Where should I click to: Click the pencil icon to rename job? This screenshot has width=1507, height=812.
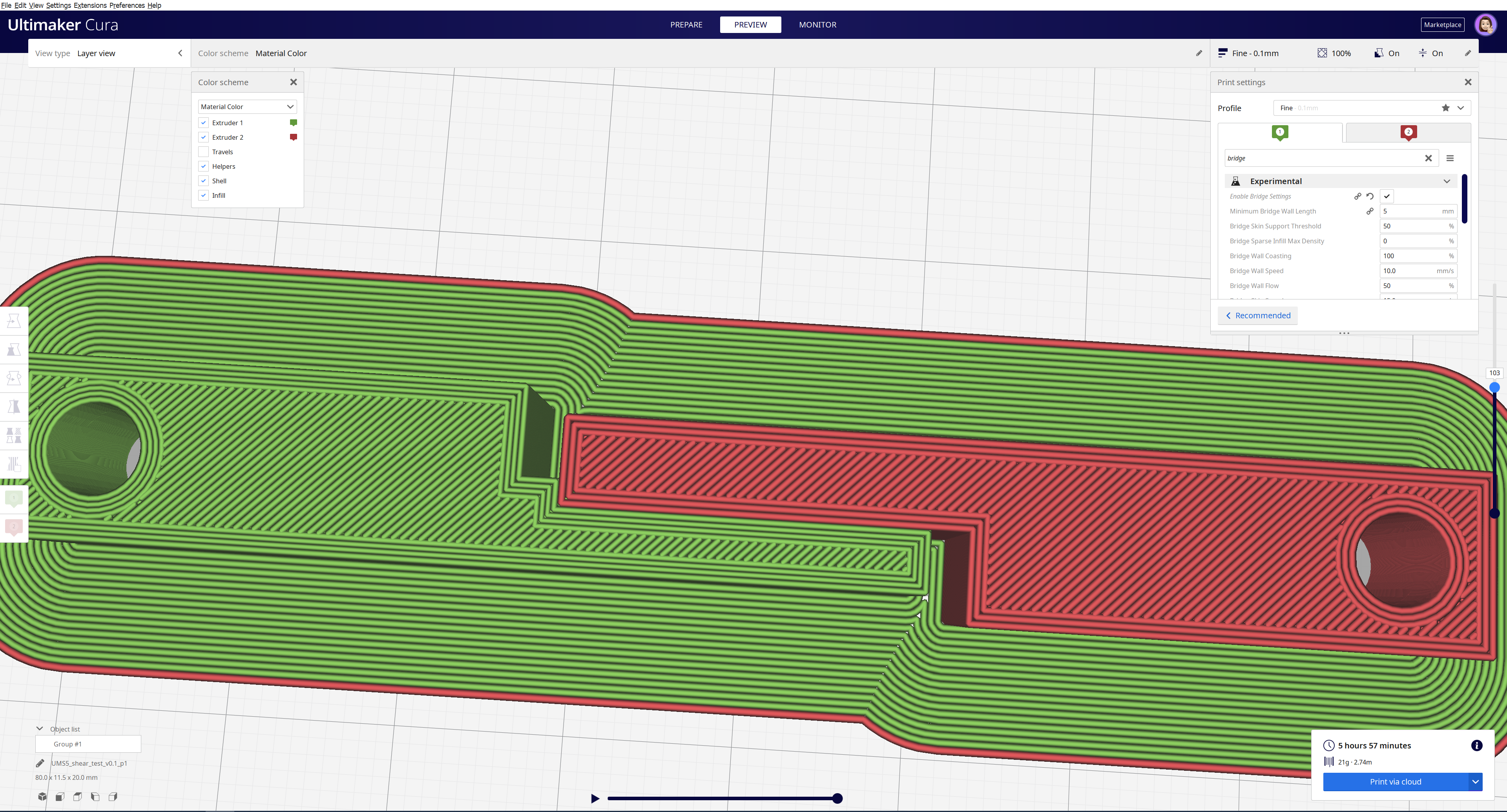(x=40, y=763)
